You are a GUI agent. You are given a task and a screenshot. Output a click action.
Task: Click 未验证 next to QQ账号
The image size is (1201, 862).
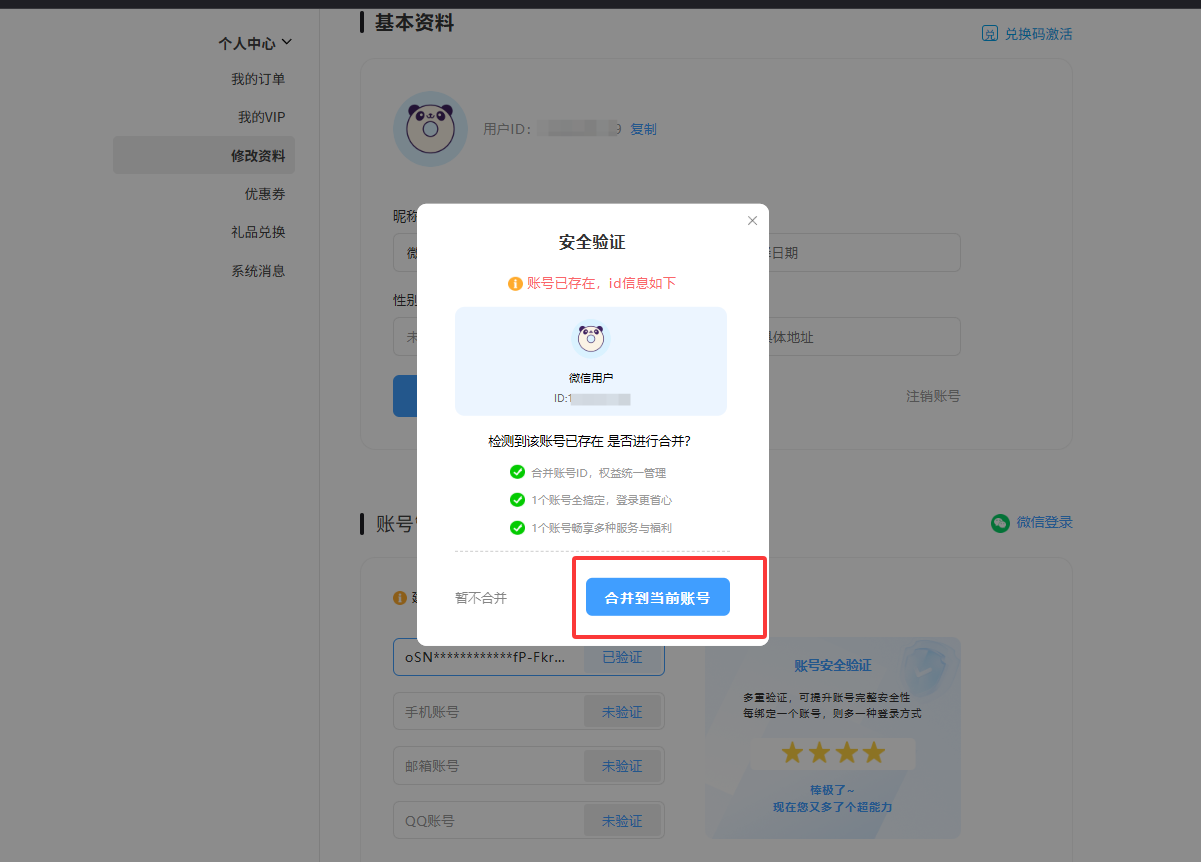pos(622,821)
